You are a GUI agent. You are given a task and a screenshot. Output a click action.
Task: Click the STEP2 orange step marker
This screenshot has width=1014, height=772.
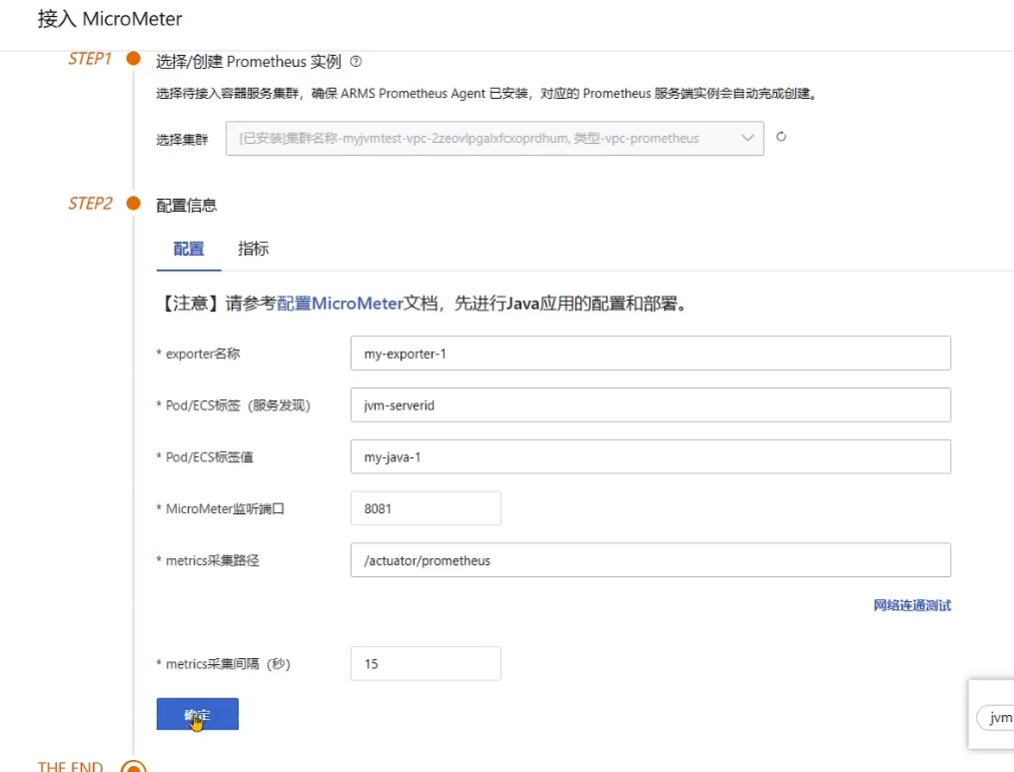pos(133,203)
